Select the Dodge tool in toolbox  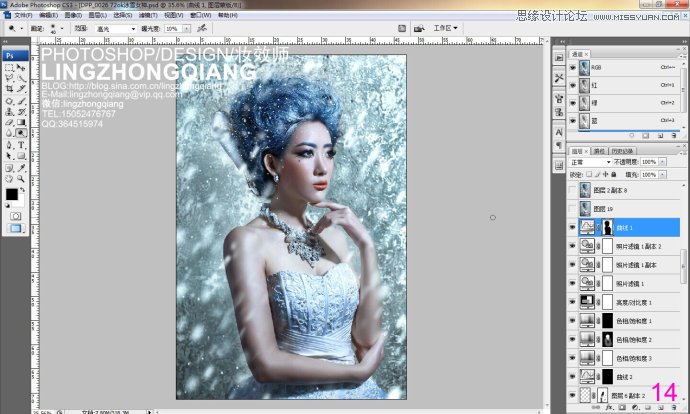coord(21,133)
